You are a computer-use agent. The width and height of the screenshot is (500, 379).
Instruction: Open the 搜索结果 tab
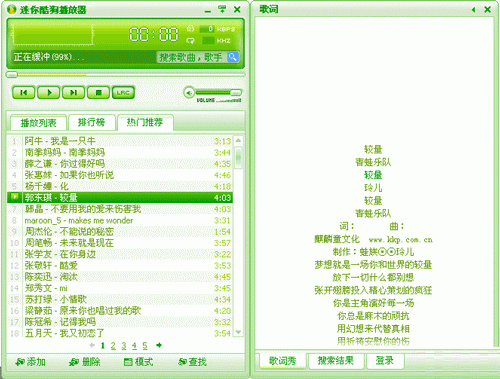pos(336,361)
